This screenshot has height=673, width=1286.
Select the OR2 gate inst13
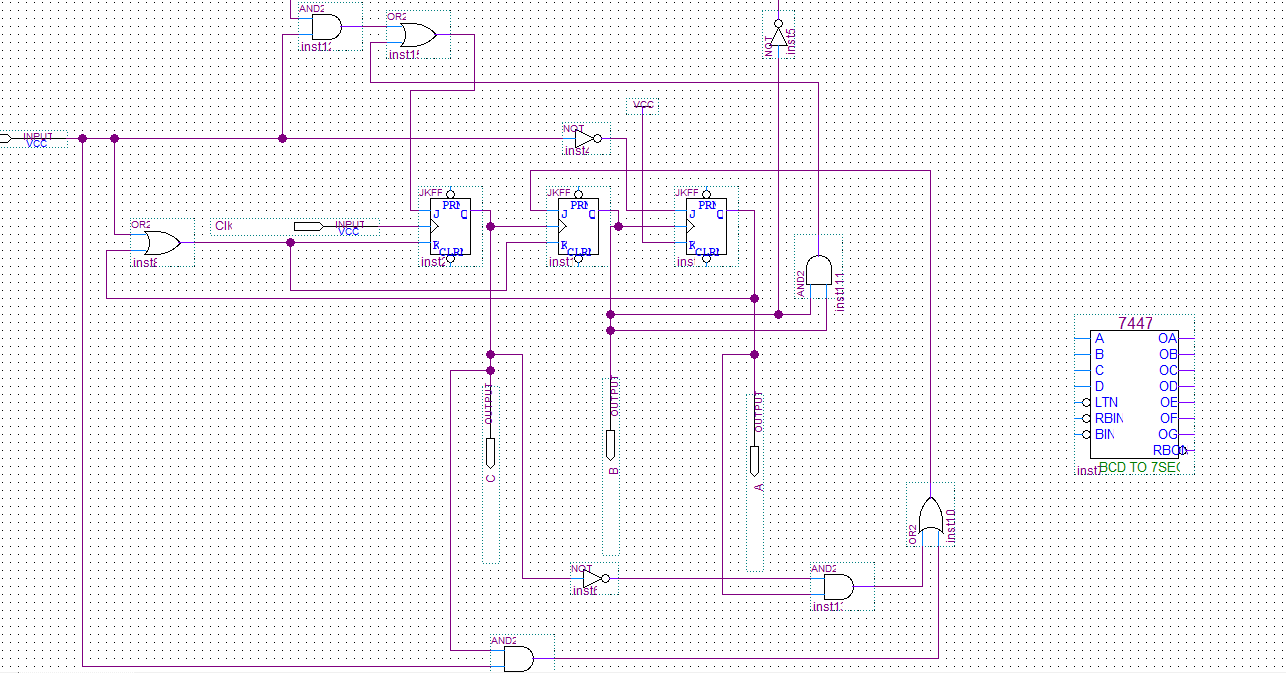click(418, 36)
